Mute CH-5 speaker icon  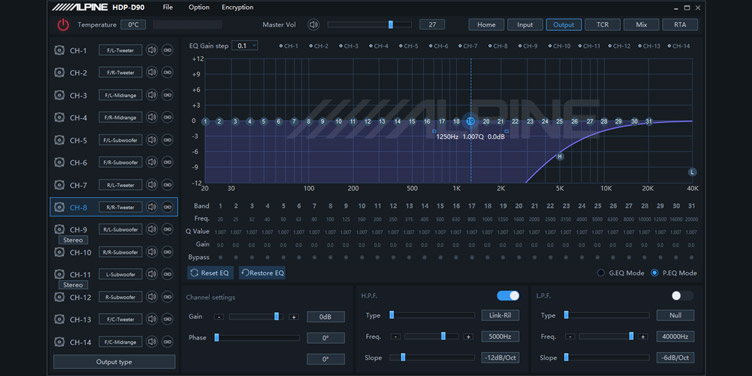pos(152,140)
